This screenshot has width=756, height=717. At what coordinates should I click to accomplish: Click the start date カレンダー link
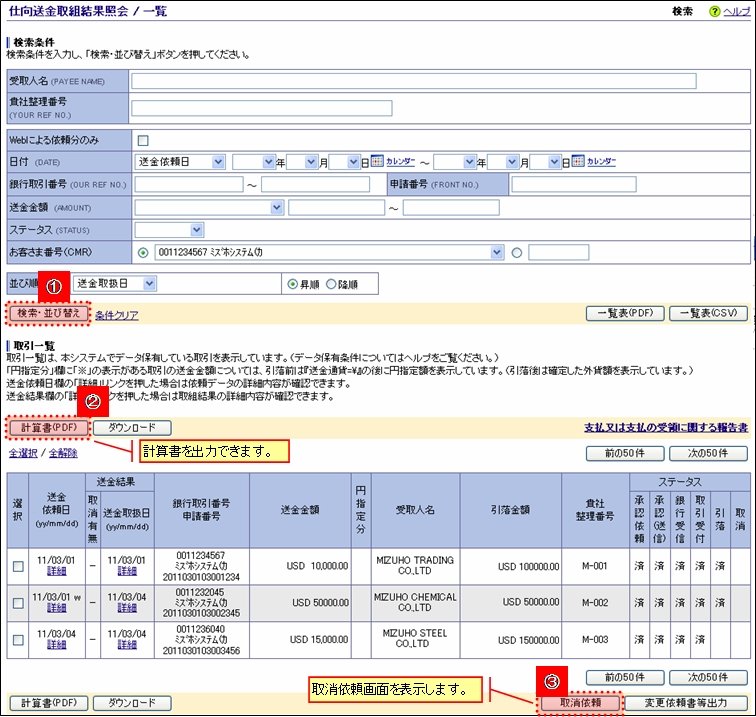click(400, 162)
